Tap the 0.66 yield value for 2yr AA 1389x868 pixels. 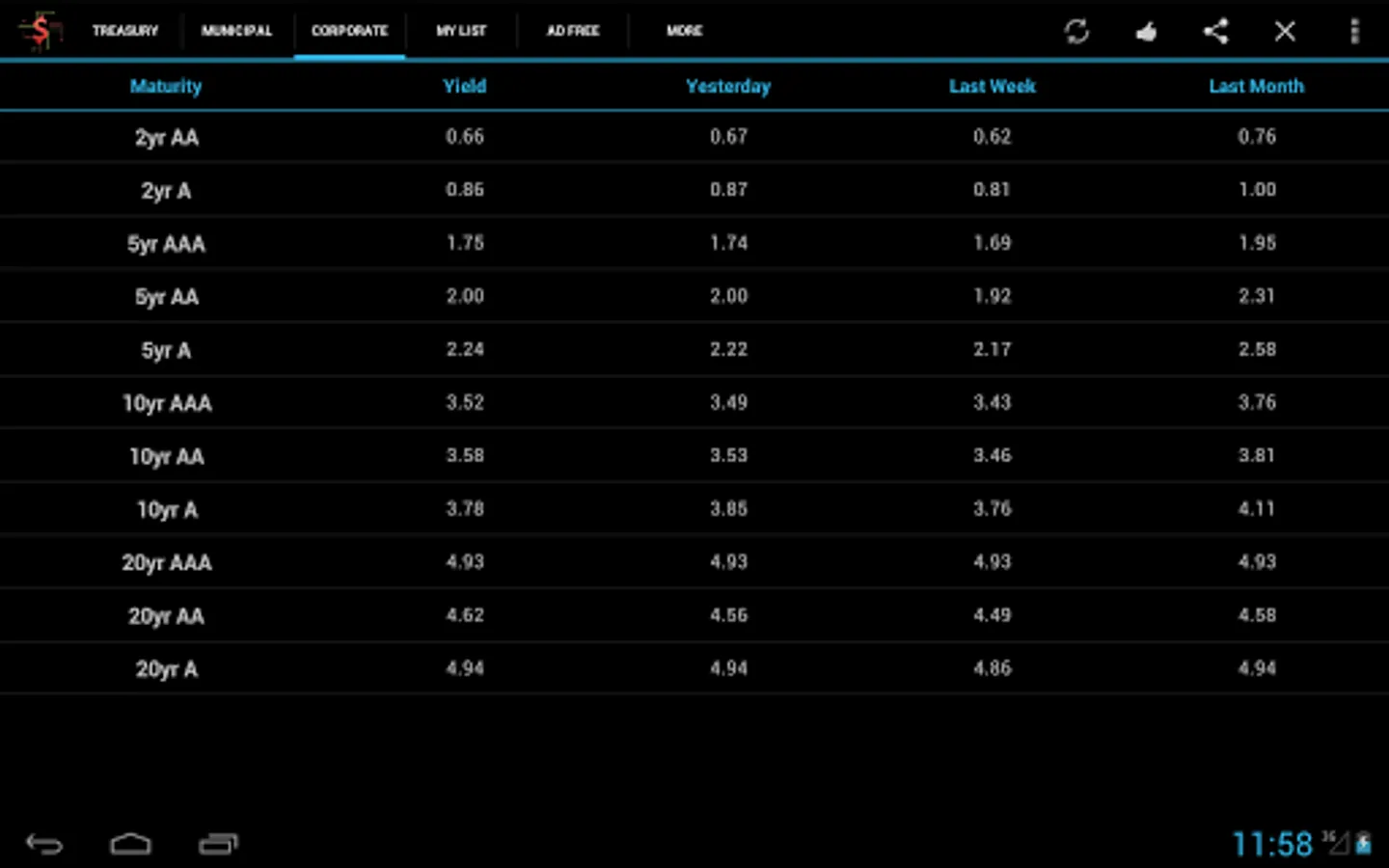click(465, 137)
